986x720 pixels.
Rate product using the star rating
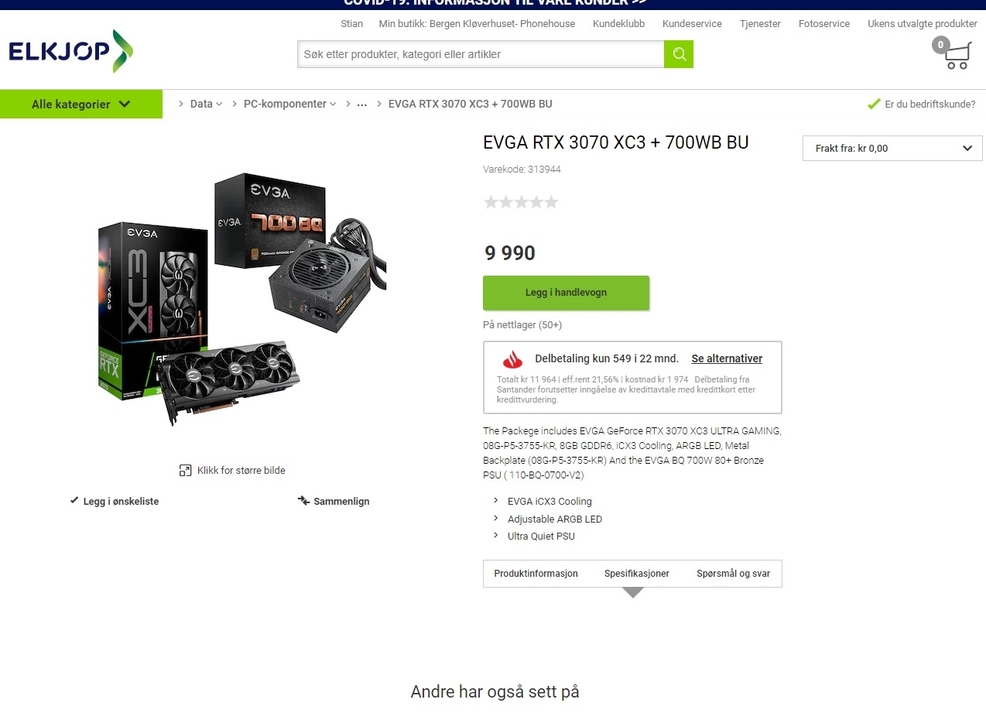coord(521,202)
